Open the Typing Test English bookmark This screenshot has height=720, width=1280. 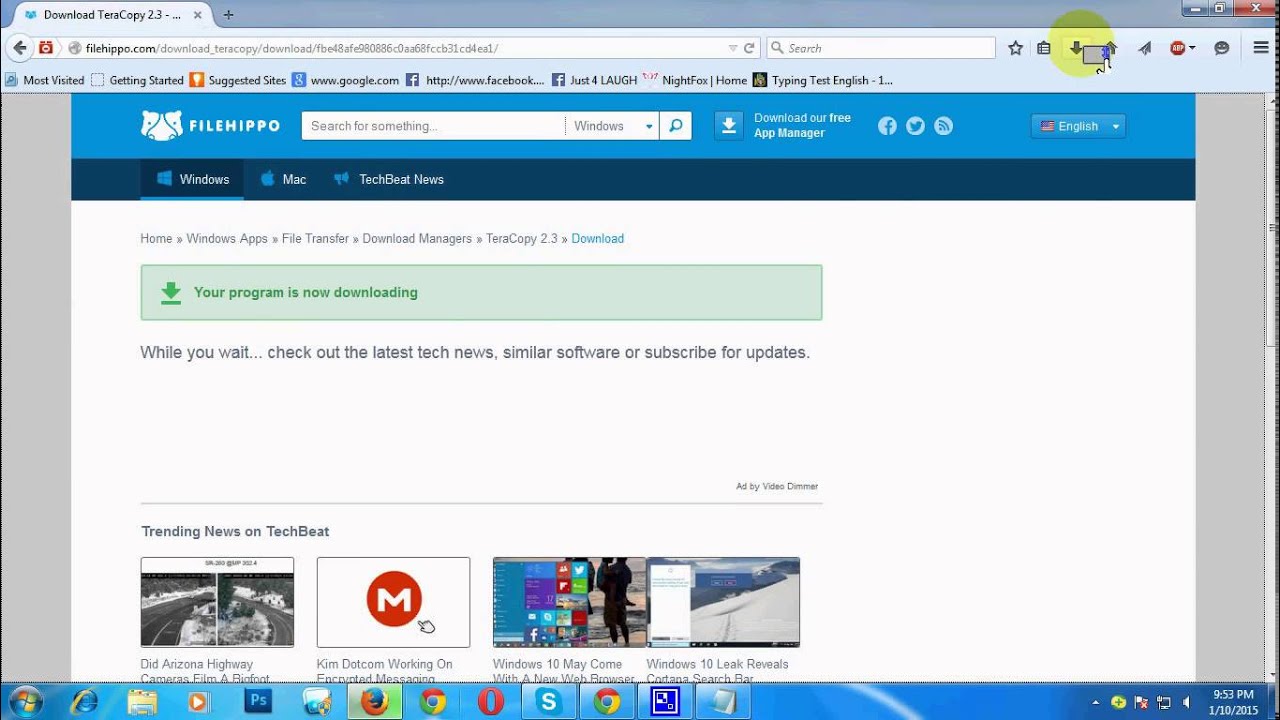coord(823,80)
